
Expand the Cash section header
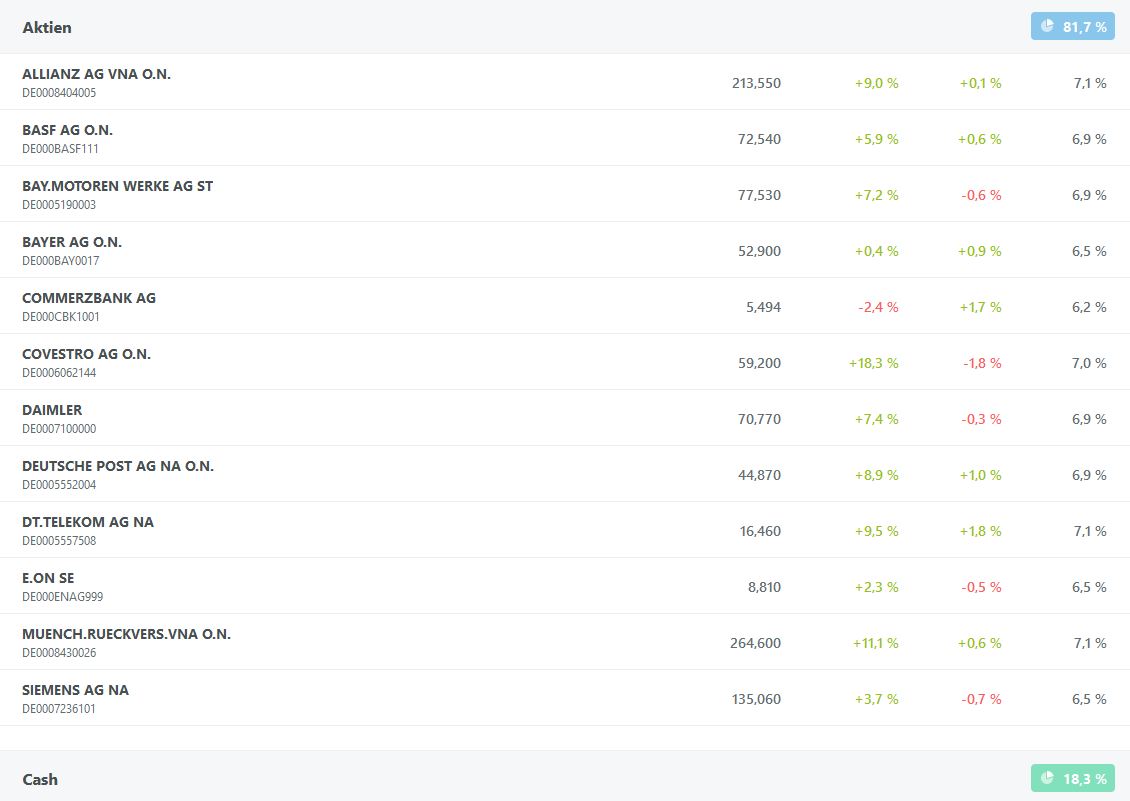[x=40, y=779]
